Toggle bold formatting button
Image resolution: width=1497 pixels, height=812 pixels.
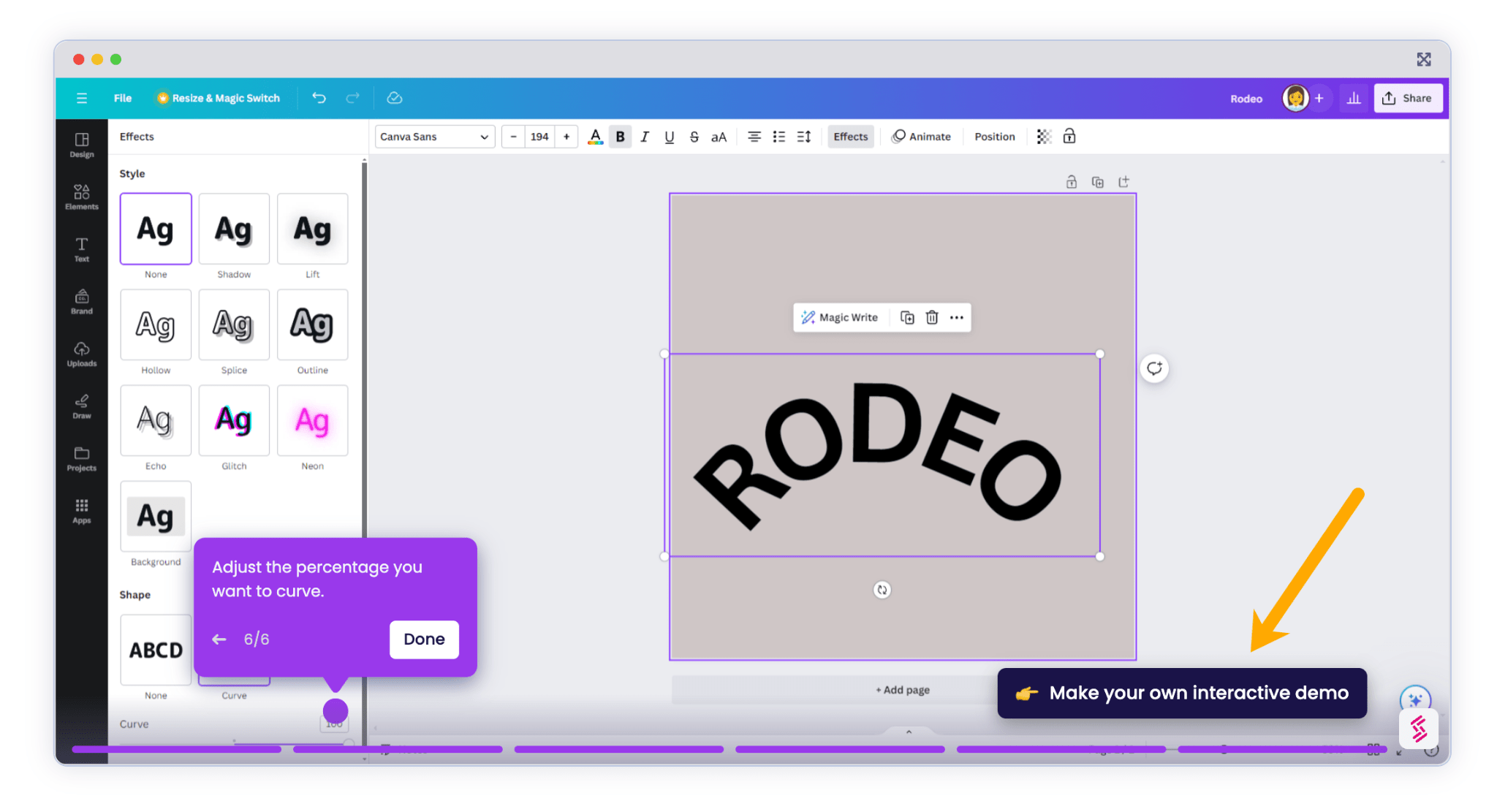pyautogui.click(x=620, y=137)
